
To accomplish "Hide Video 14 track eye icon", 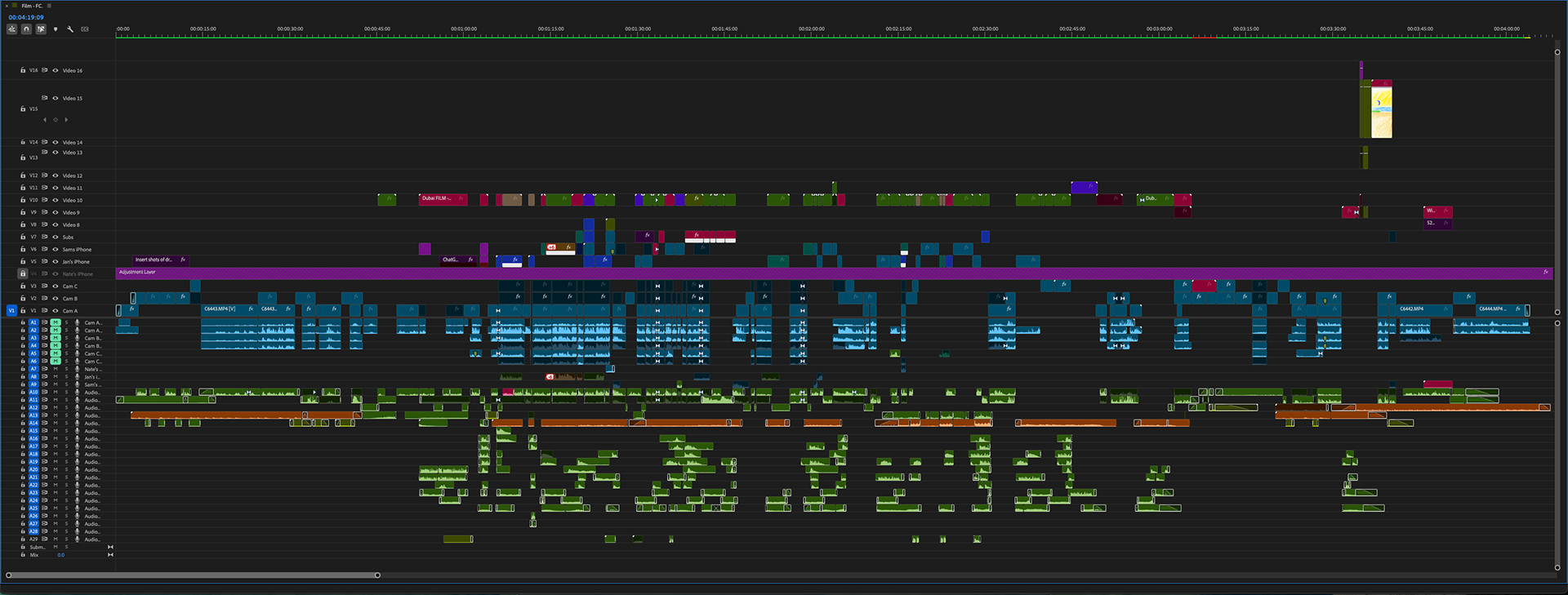I will (56, 142).
